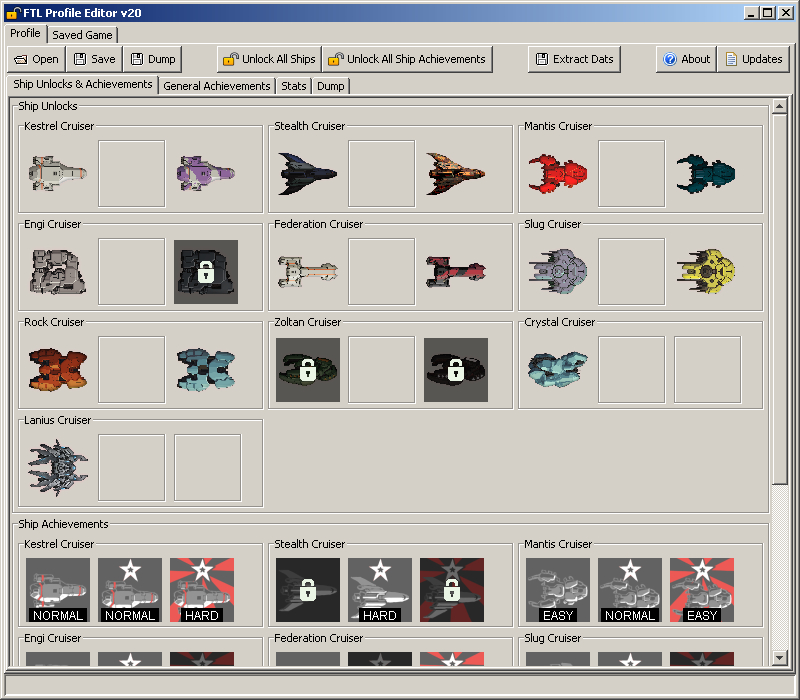The width and height of the screenshot is (800, 700).
Task: Select the Crystal Cruiser ship icon
Action: (x=558, y=370)
